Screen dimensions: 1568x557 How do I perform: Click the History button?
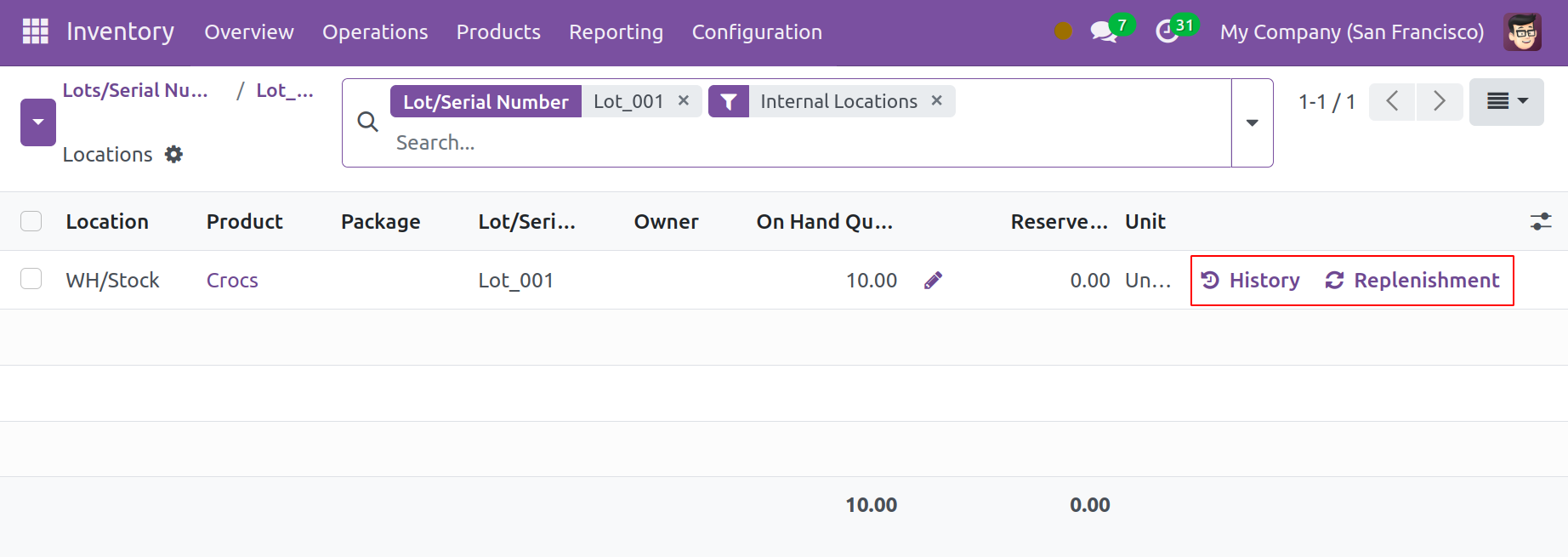point(1250,281)
